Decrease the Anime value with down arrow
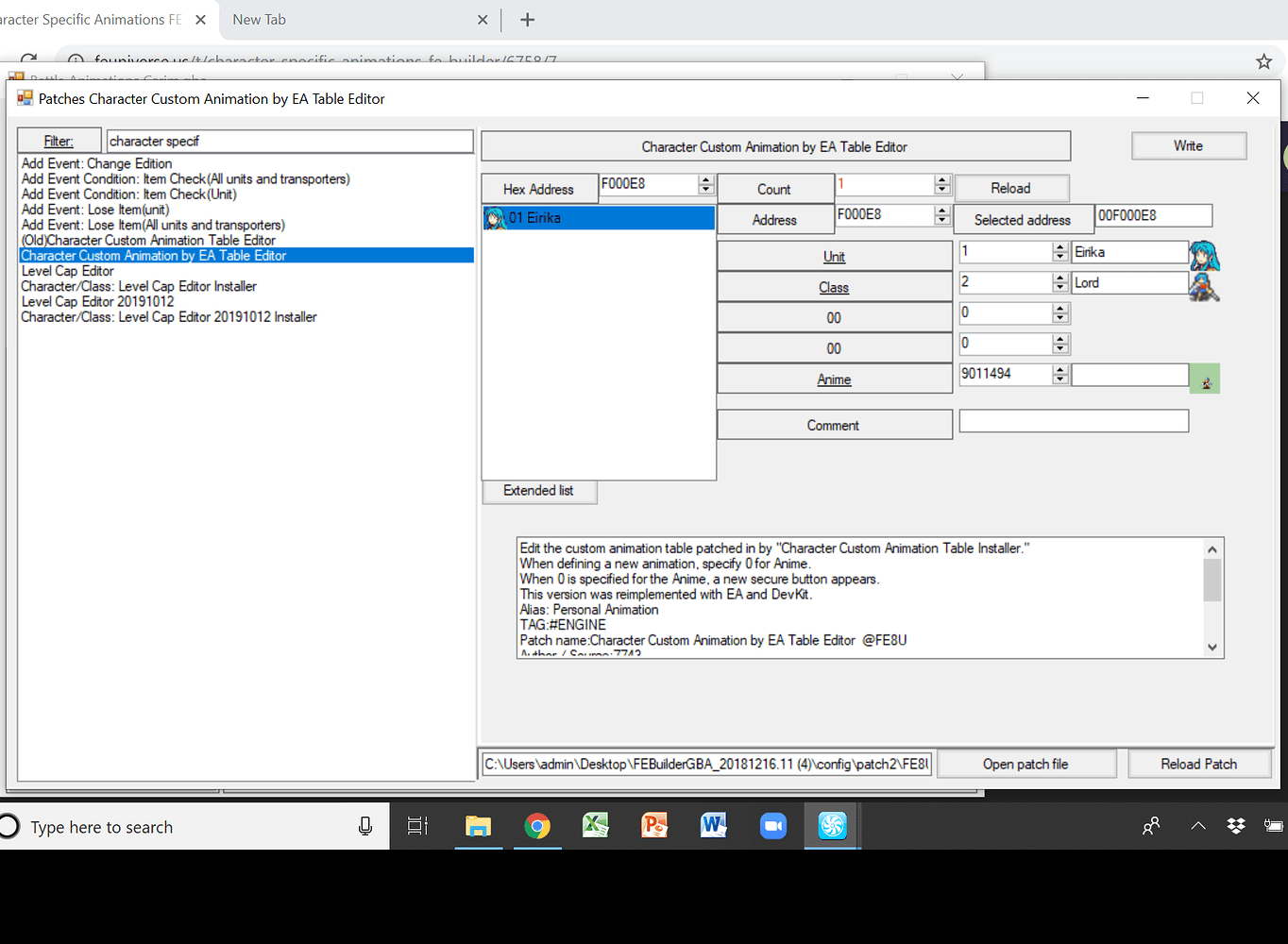The height and width of the screenshot is (944, 1288). coord(1060,379)
